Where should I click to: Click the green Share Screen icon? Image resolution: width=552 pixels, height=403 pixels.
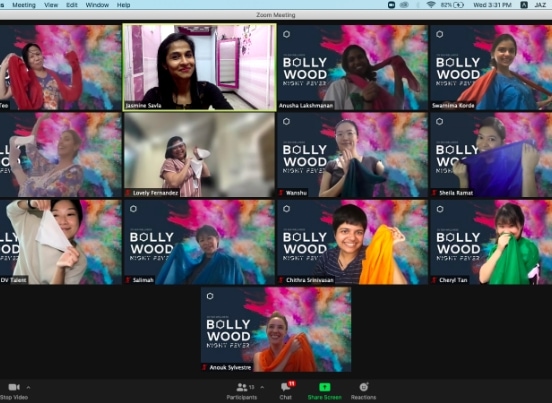point(325,387)
